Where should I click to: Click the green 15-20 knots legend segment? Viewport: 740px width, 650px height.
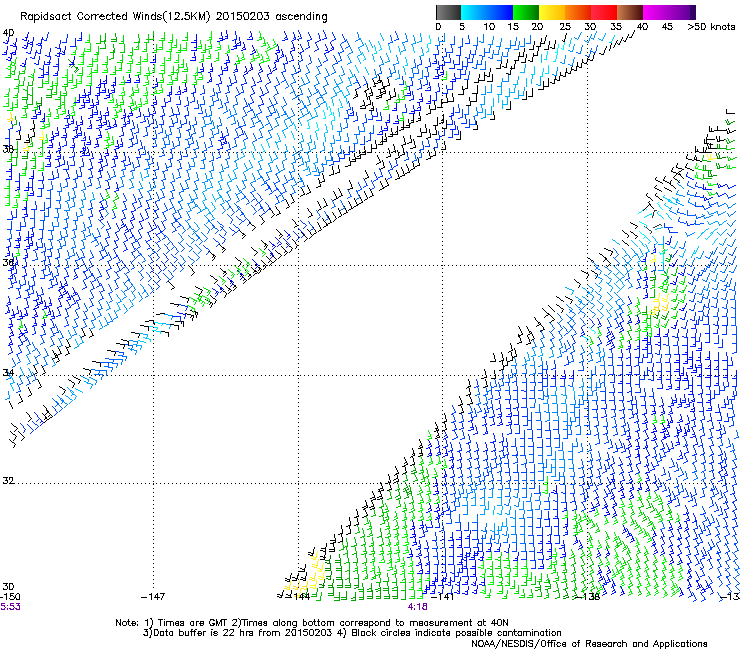[x=526, y=12]
